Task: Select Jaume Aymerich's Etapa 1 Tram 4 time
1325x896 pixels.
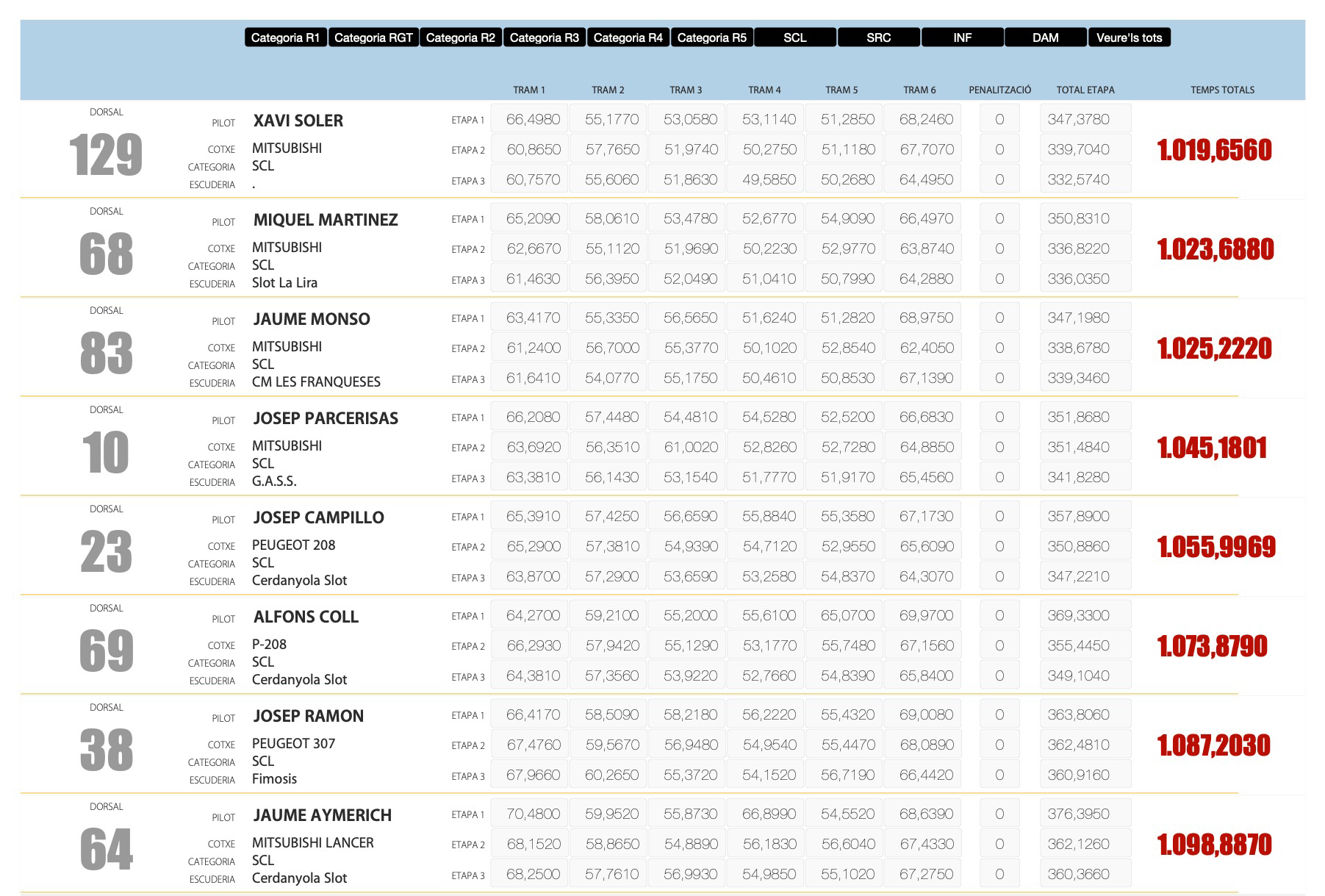Action: click(x=769, y=814)
